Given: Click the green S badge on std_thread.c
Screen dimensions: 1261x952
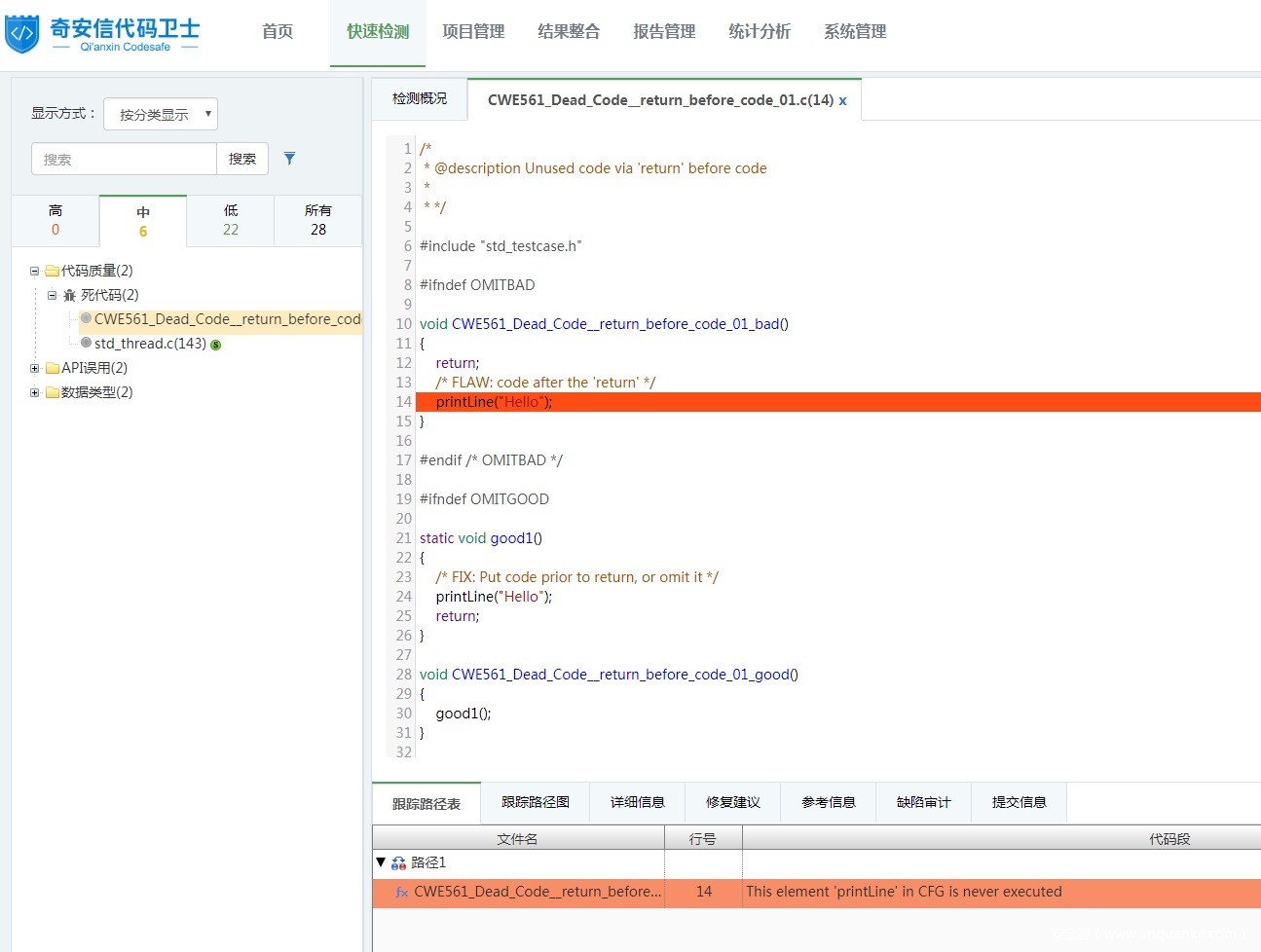Looking at the screenshot, I should [215, 345].
